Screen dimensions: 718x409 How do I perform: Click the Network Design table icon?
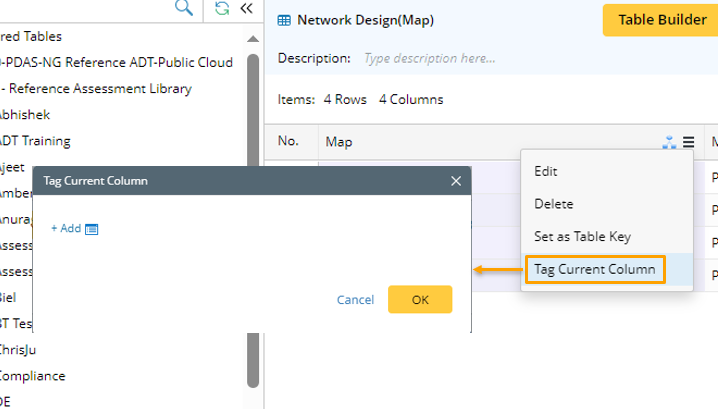285,20
